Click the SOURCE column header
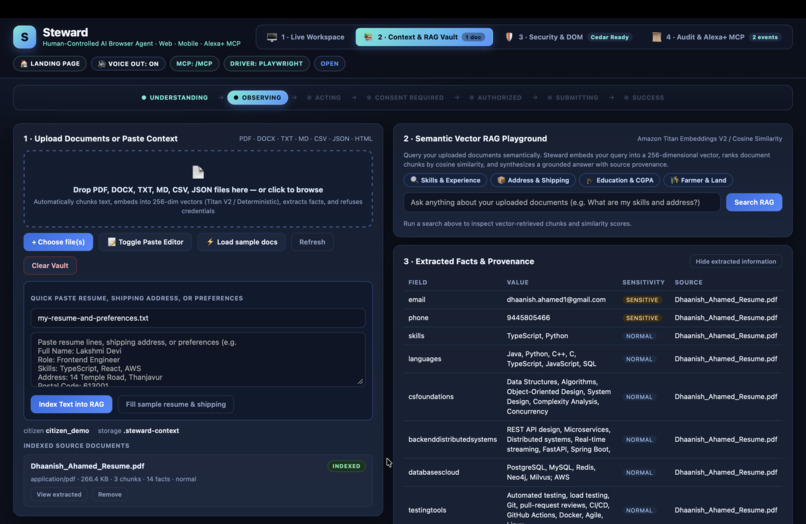The width and height of the screenshot is (806, 524). click(x=688, y=282)
